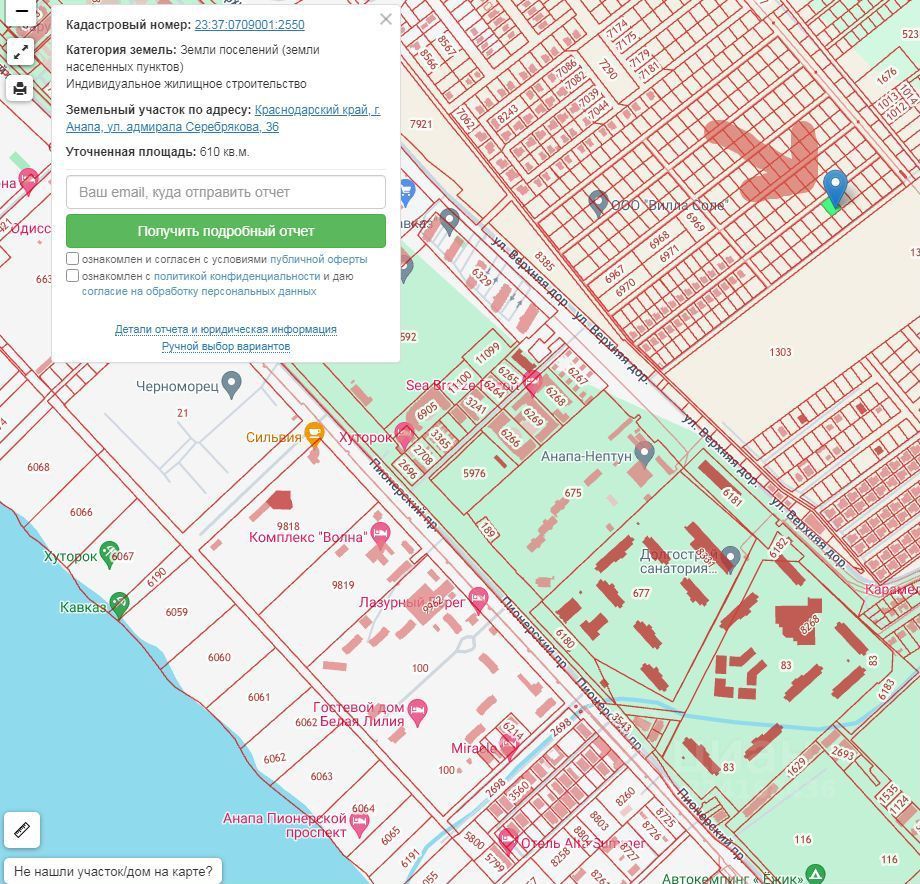Select parcel labeled 6059
The width and height of the screenshot is (920, 884).
(176, 612)
